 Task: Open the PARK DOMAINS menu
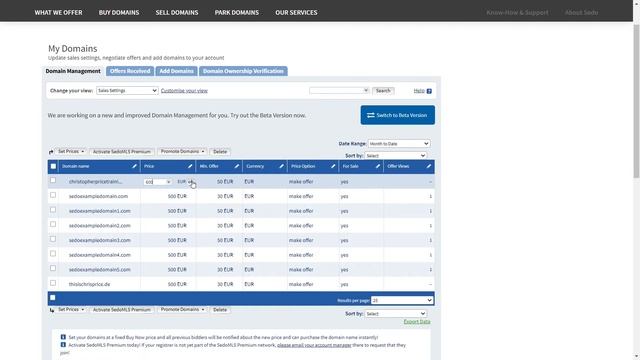pyautogui.click(x=237, y=13)
